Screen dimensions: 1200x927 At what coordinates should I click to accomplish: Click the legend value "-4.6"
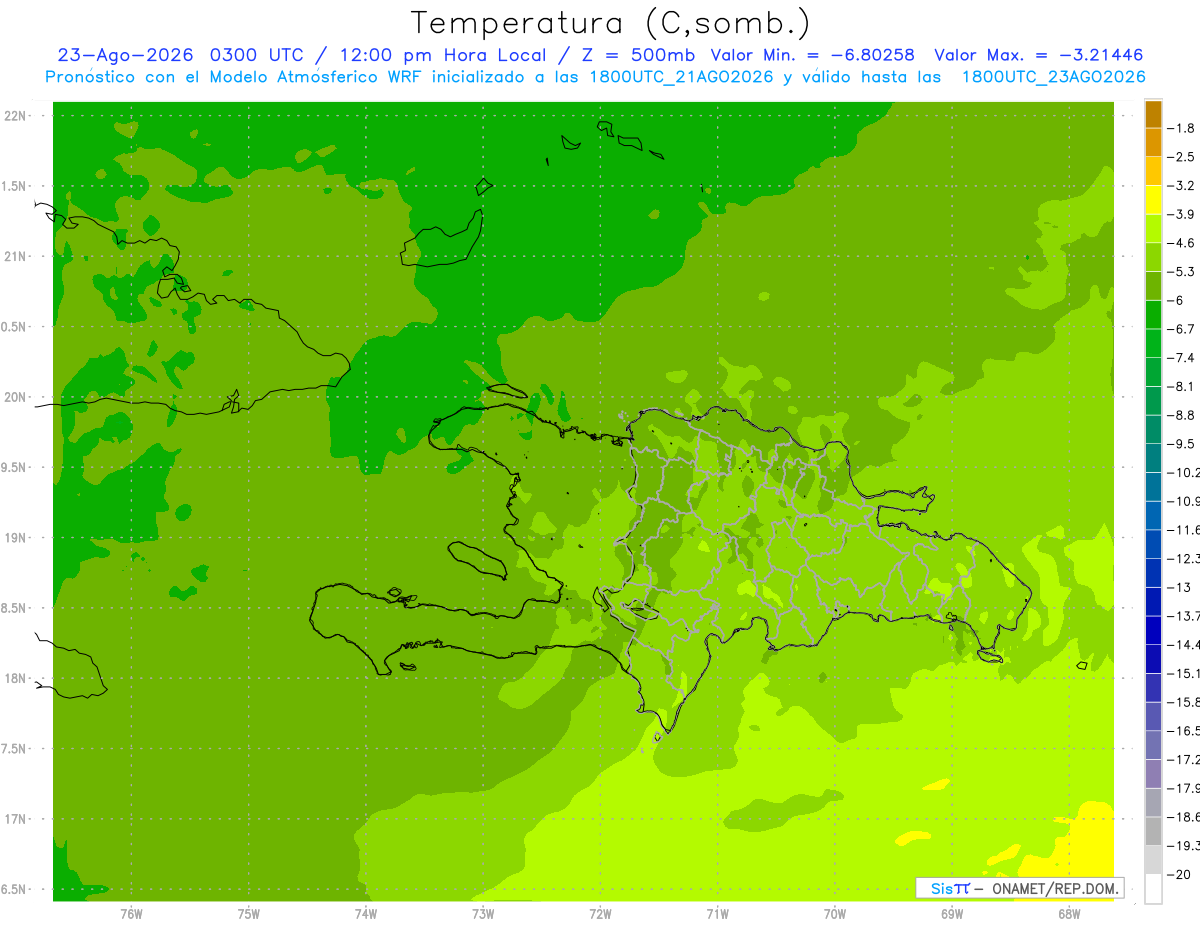click(x=1181, y=243)
